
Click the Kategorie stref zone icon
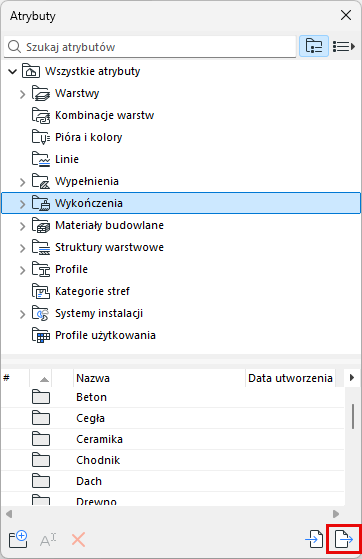tap(41, 291)
